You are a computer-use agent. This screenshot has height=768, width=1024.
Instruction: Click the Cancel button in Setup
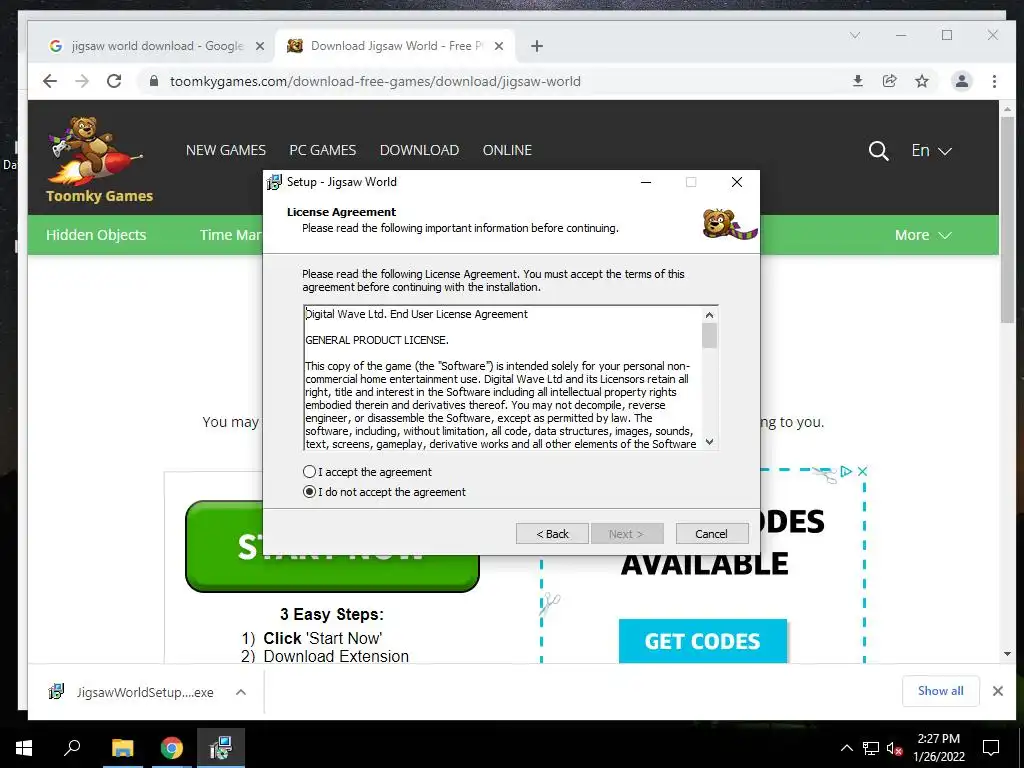[711, 534]
